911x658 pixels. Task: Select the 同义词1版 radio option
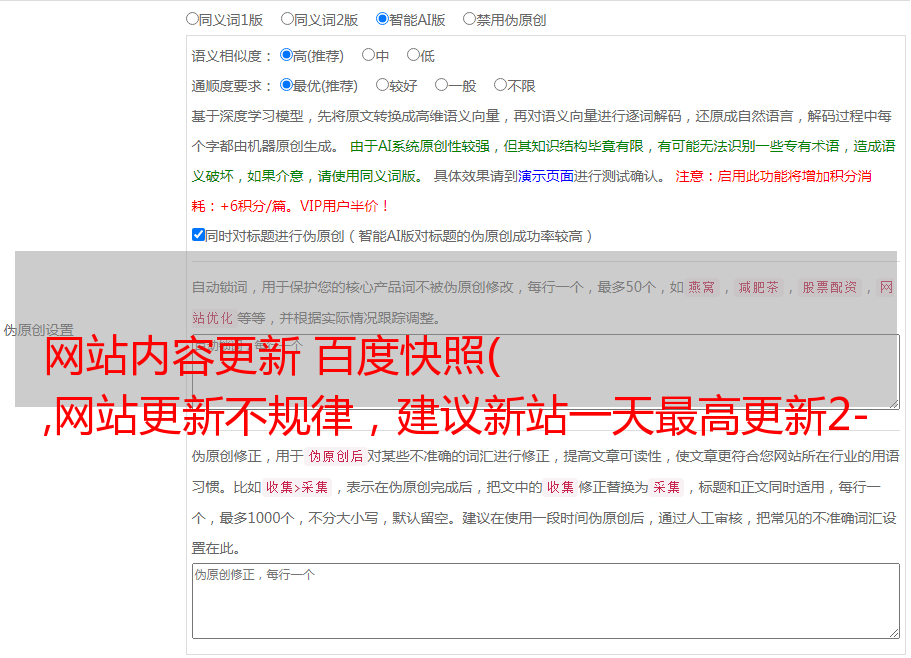pos(193,19)
